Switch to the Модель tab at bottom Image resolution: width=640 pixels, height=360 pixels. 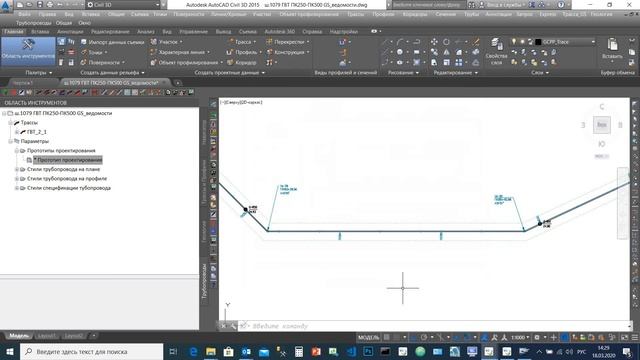19,336
